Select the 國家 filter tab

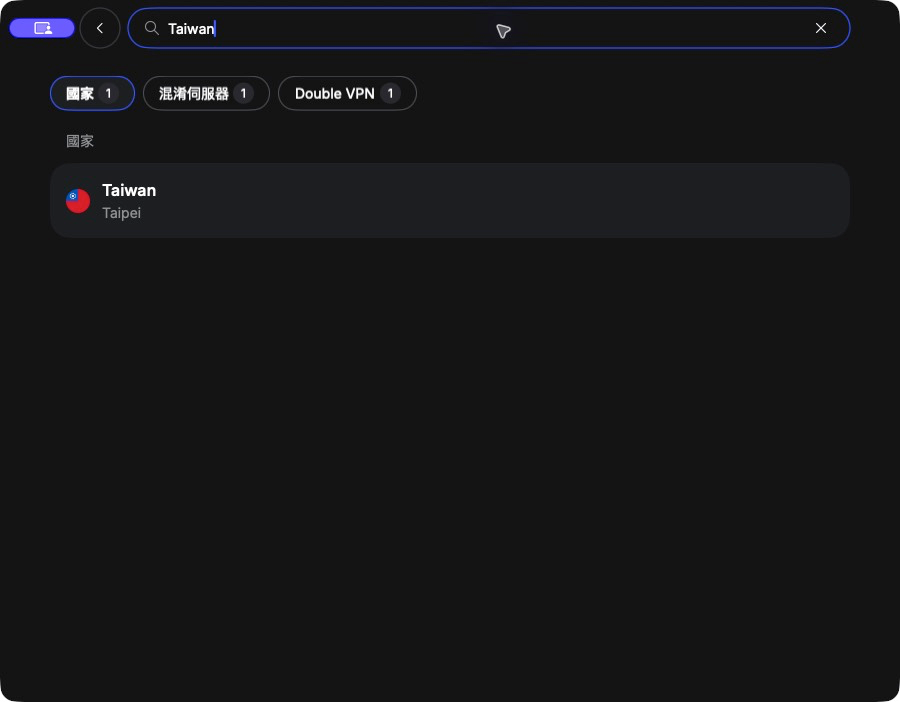92,93
